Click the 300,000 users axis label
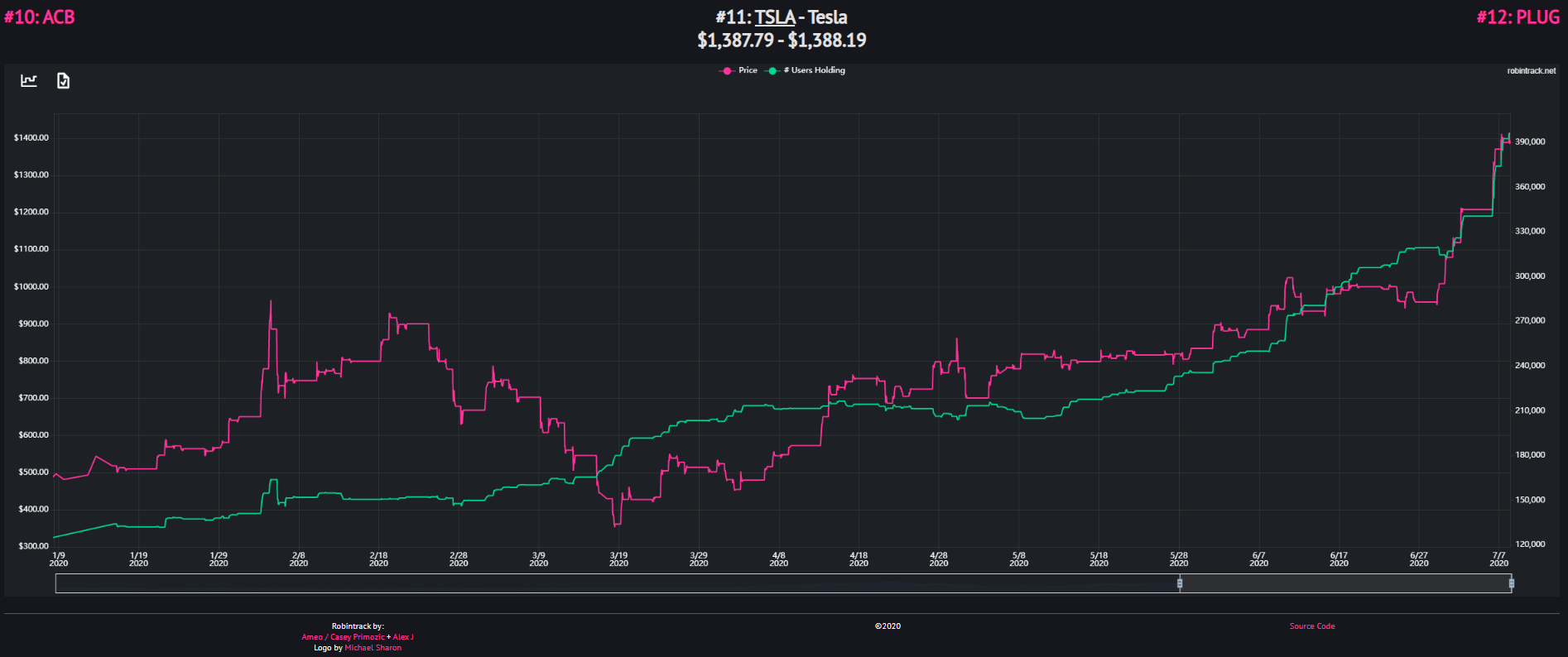 coord(1530,276)
